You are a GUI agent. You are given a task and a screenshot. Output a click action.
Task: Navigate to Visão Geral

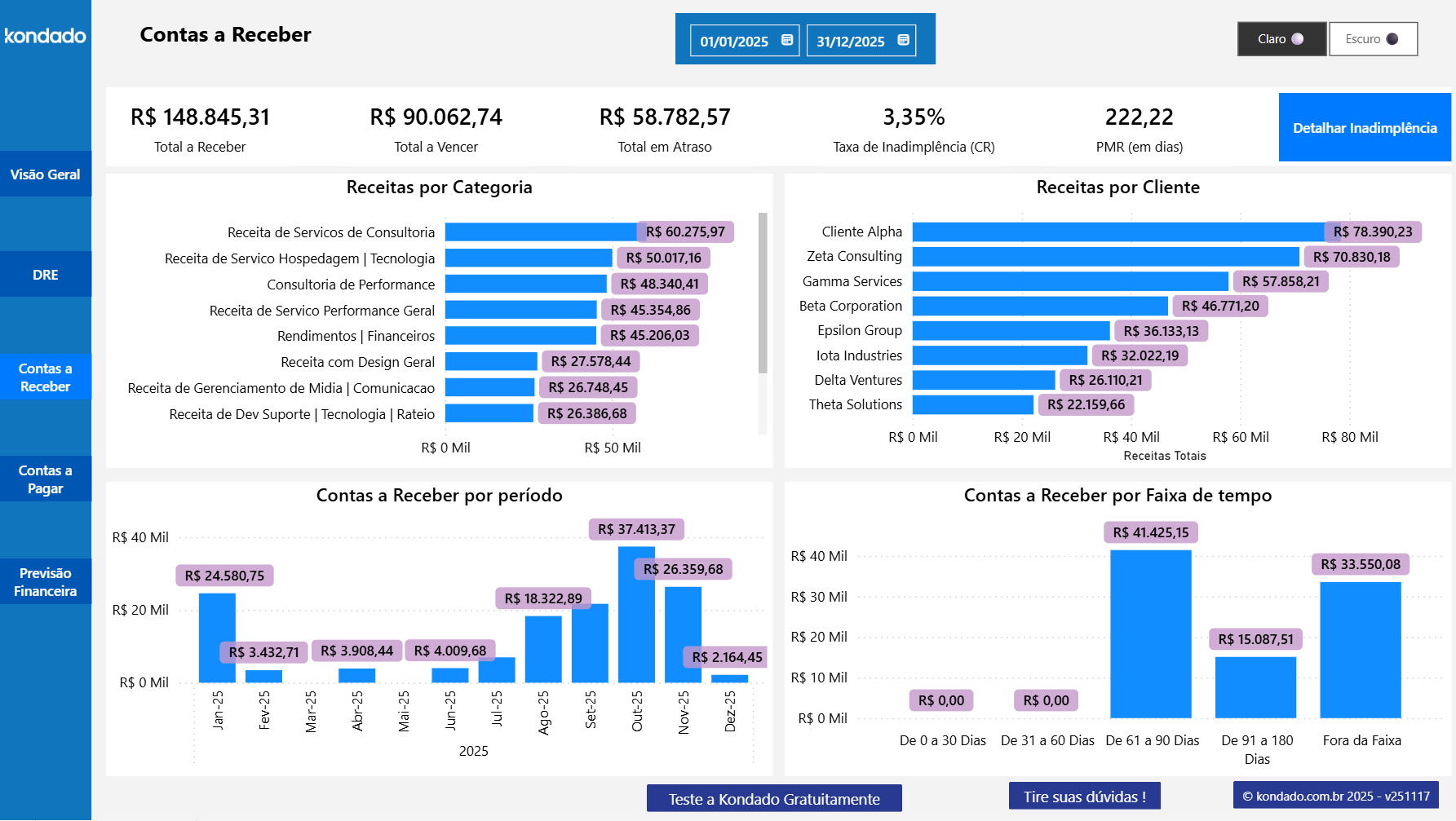tap(45, 174)
